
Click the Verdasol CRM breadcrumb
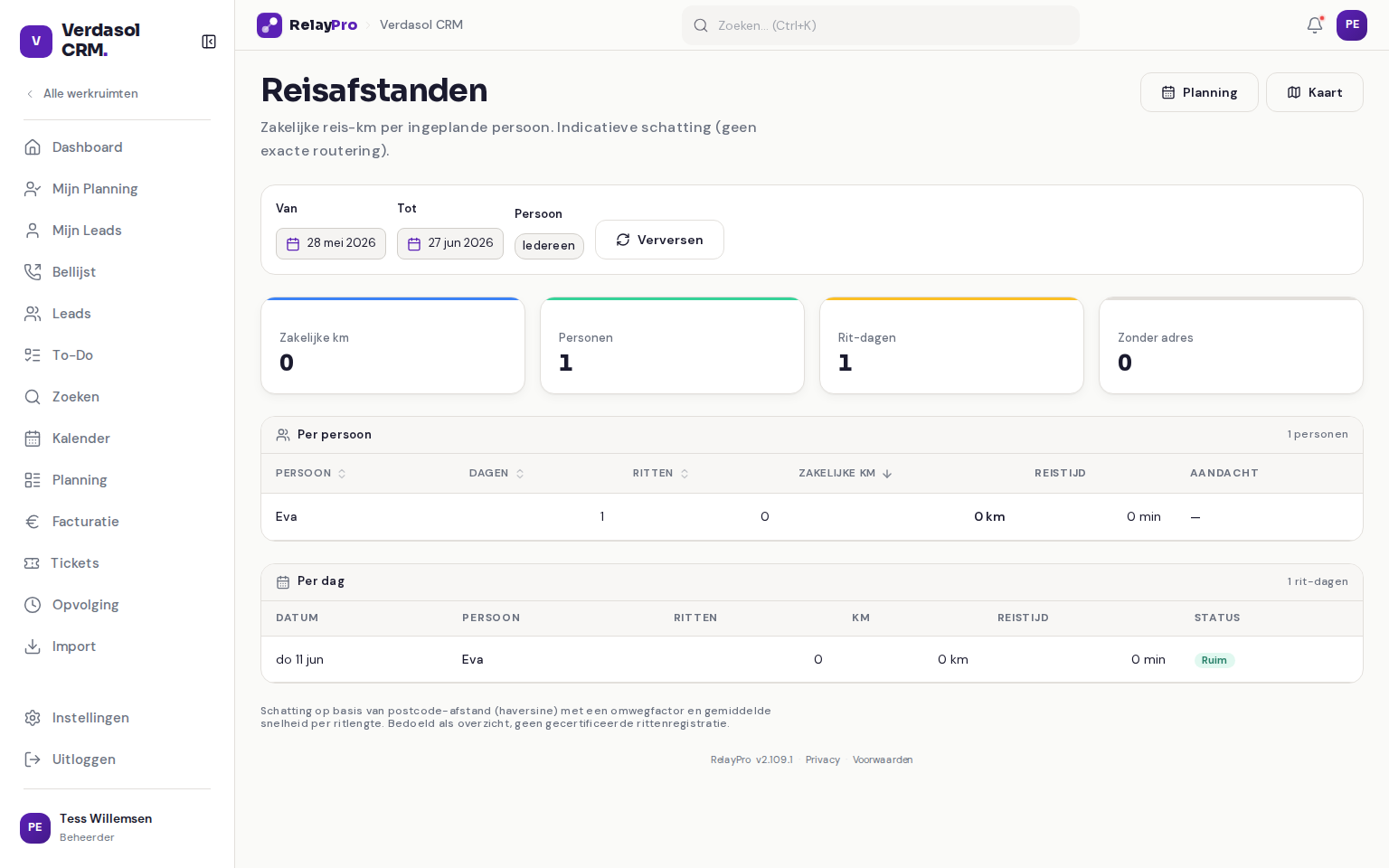click(x=421, y=25)
